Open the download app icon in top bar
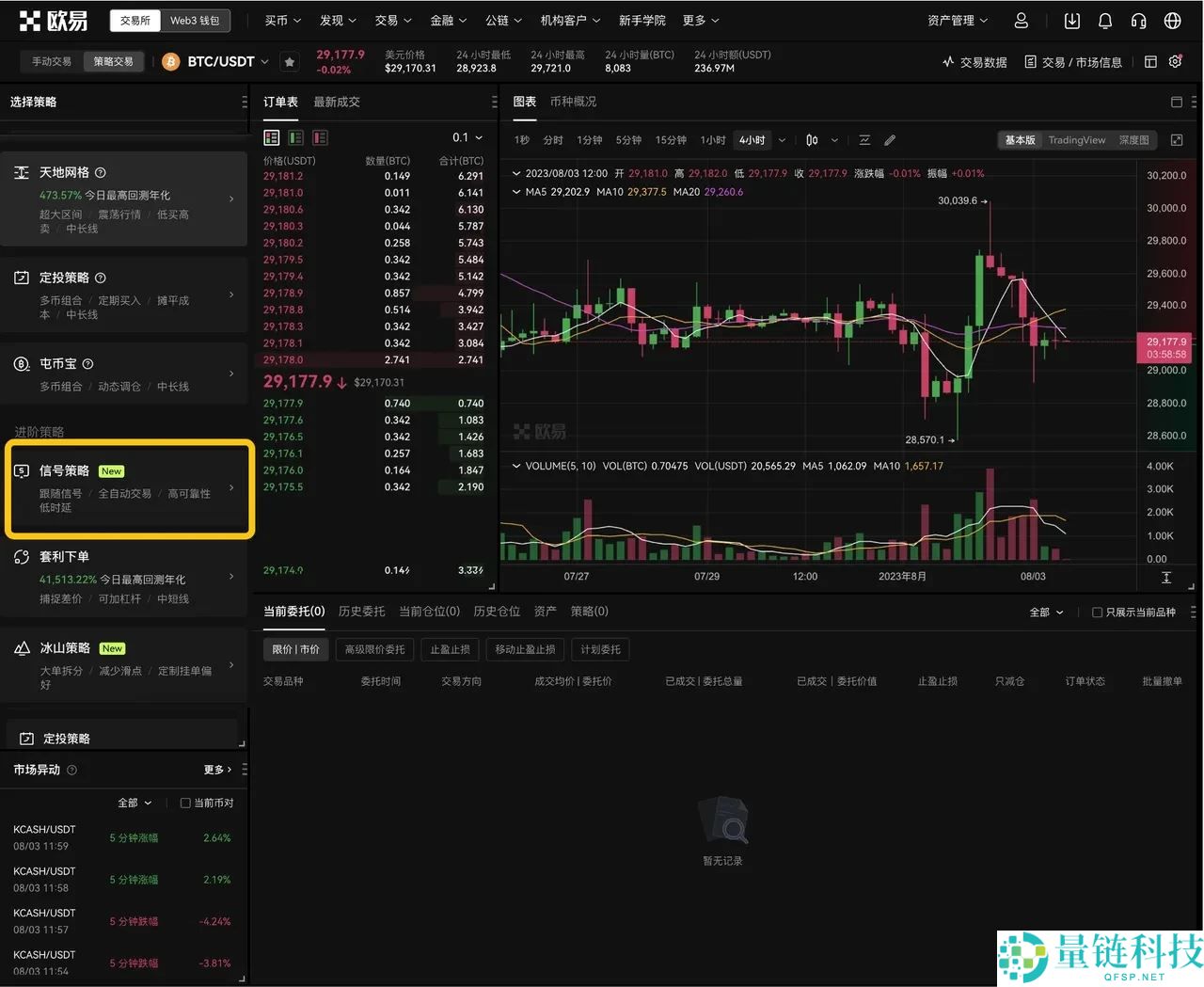This screenshot has height=987, width=1204. [1072, 20]
